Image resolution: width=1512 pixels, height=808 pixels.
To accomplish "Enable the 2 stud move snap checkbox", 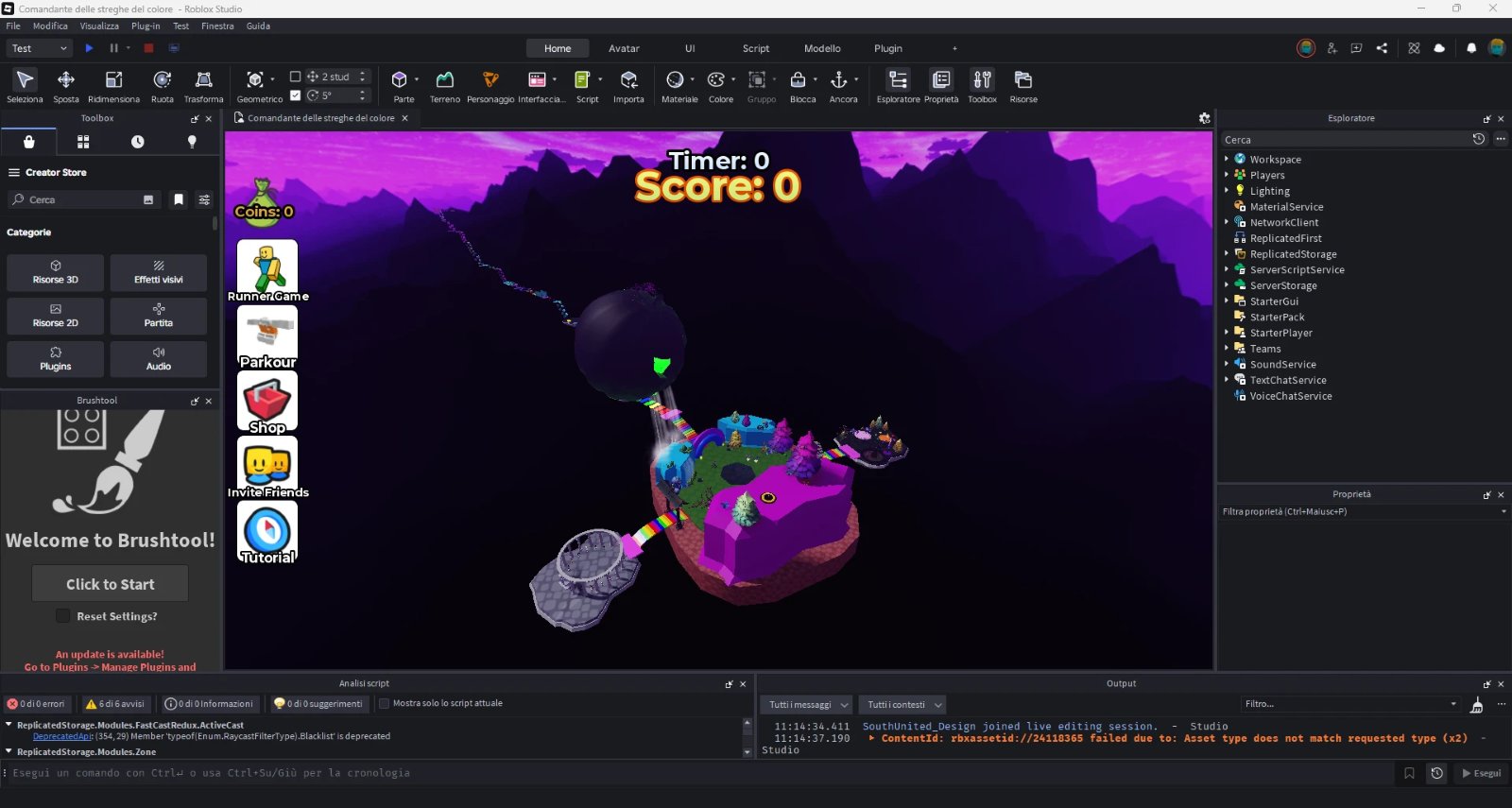I will click(295, 77).
